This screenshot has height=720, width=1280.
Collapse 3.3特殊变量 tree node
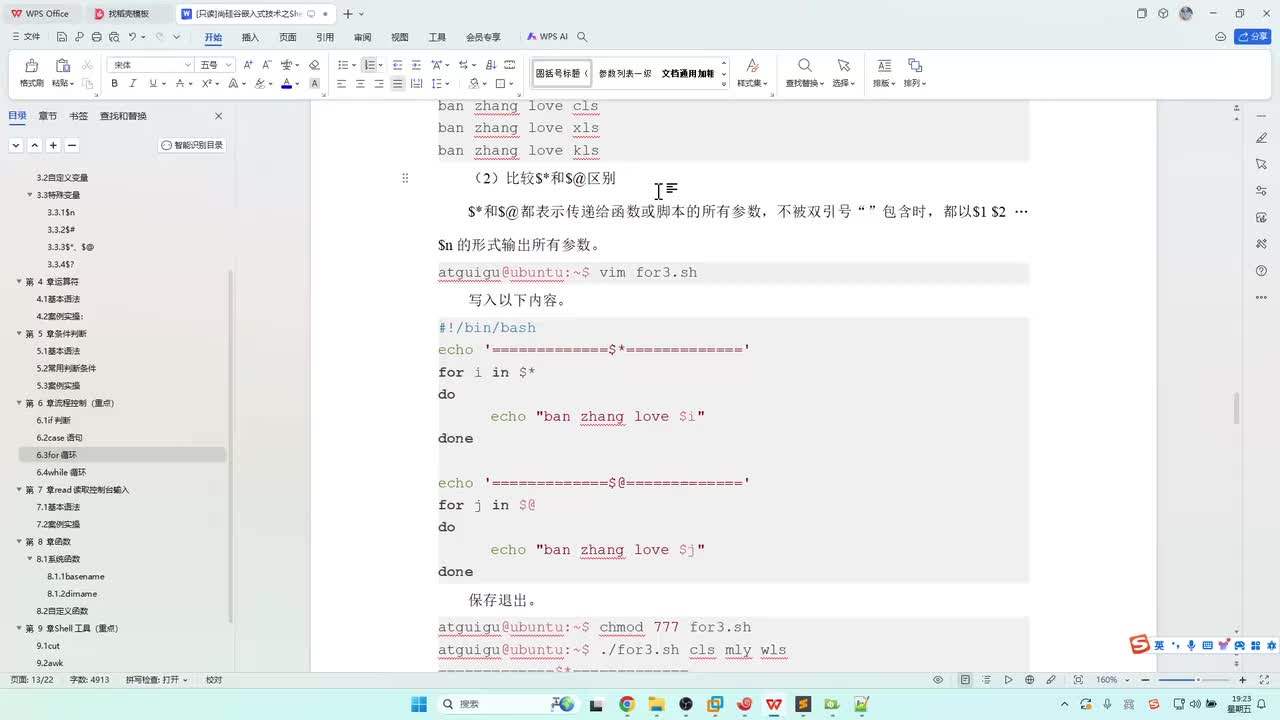tap(29, 195)
